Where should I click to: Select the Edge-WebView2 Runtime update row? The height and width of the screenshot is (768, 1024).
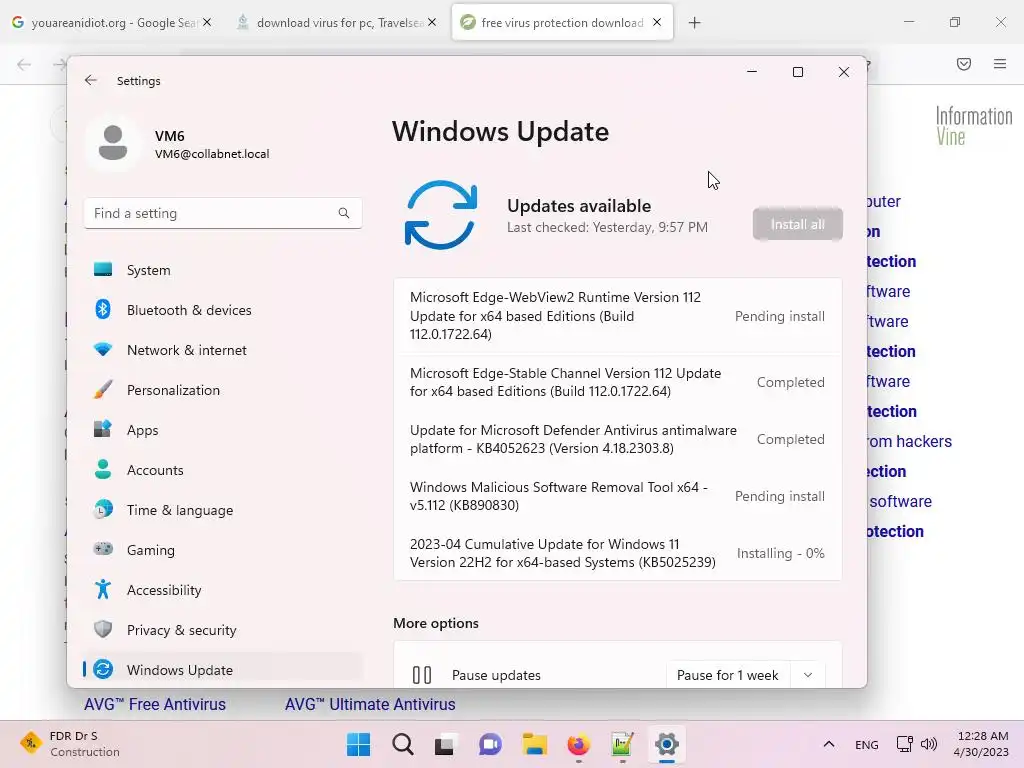(617, 315)
